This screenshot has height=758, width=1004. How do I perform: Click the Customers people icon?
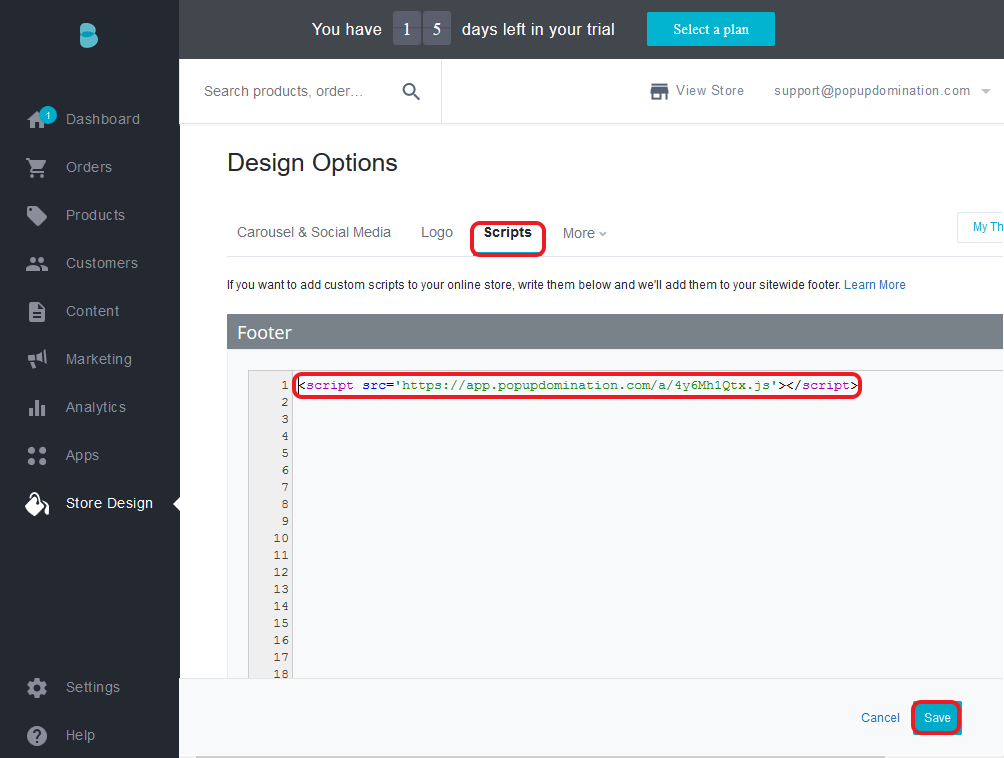36,264
